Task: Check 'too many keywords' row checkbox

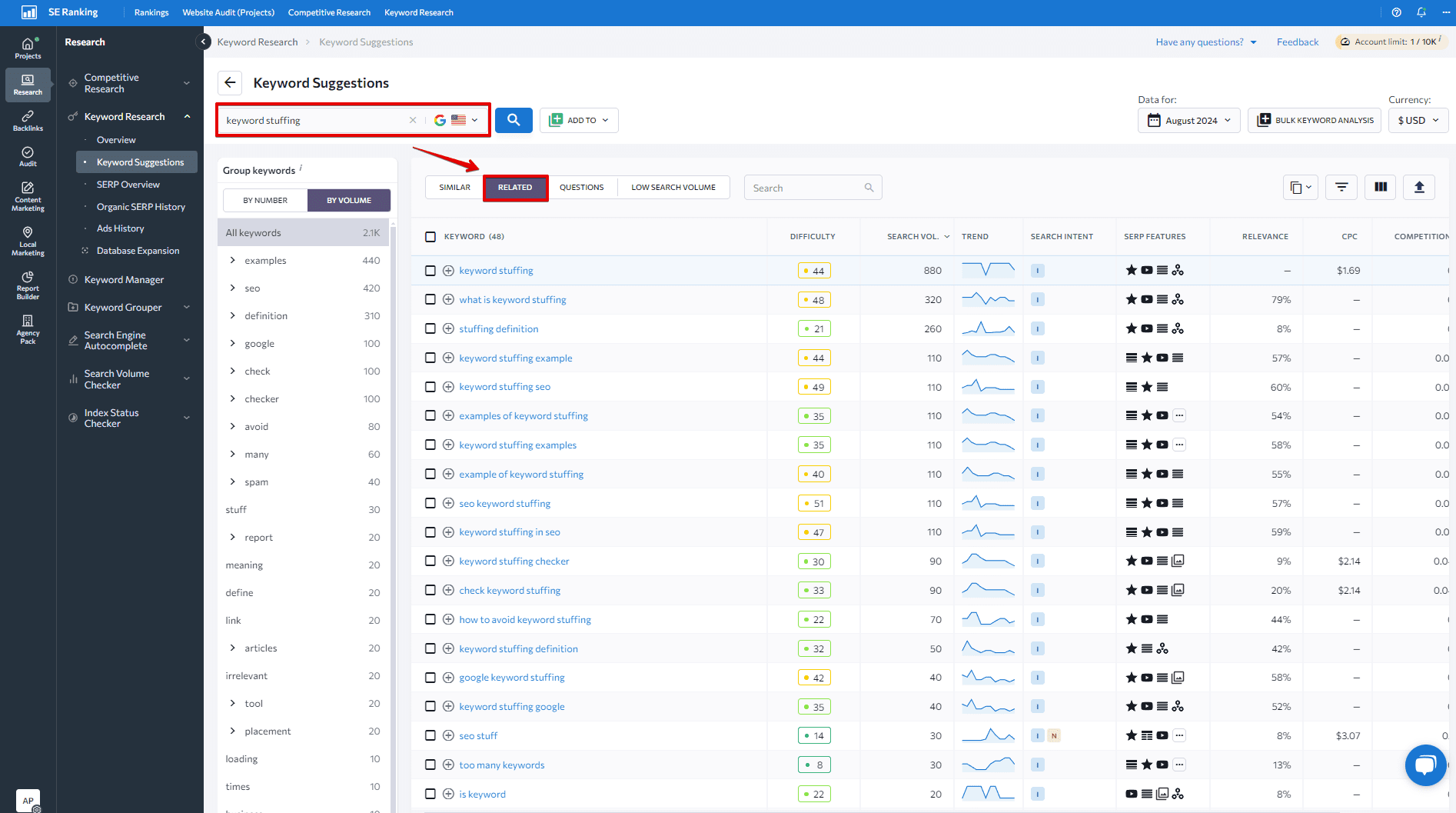Action: (430, 765)
